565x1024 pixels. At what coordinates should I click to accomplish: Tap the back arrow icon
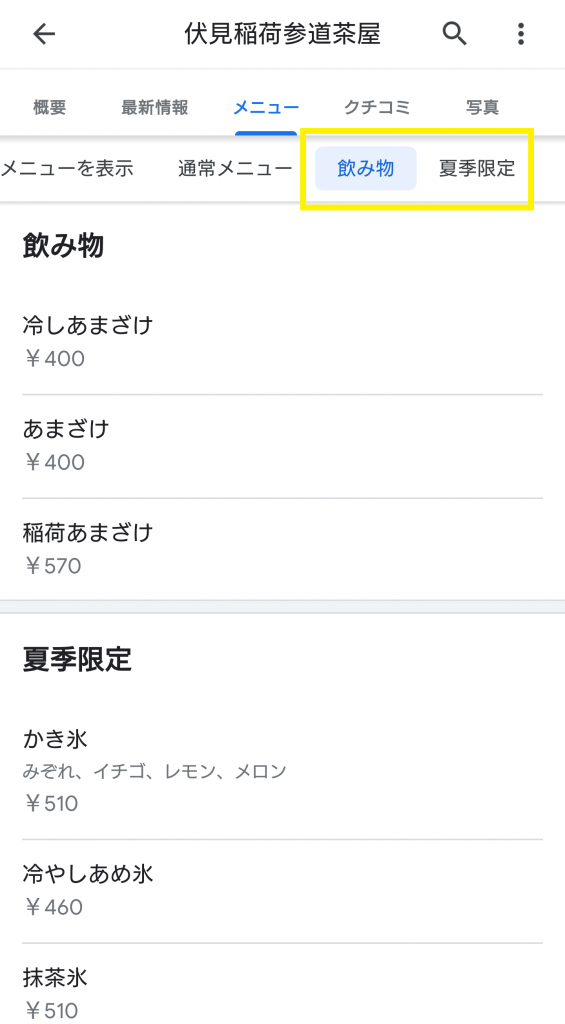(44, 34)
